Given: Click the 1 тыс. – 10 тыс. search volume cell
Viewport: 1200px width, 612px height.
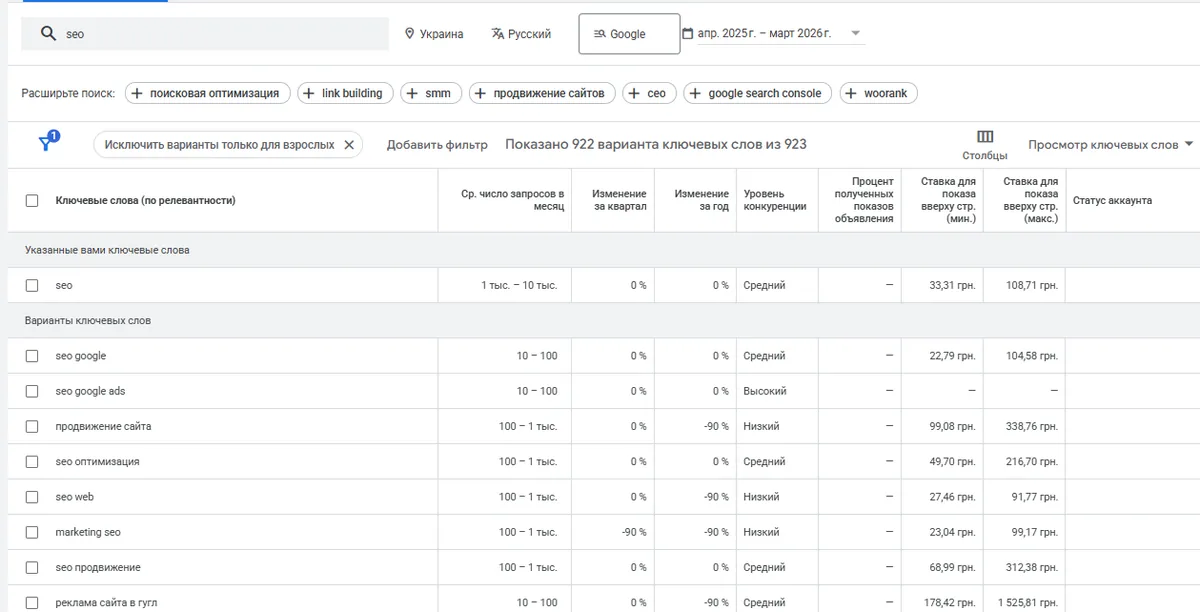Looking at the screenshot, I should click(519, 285).
